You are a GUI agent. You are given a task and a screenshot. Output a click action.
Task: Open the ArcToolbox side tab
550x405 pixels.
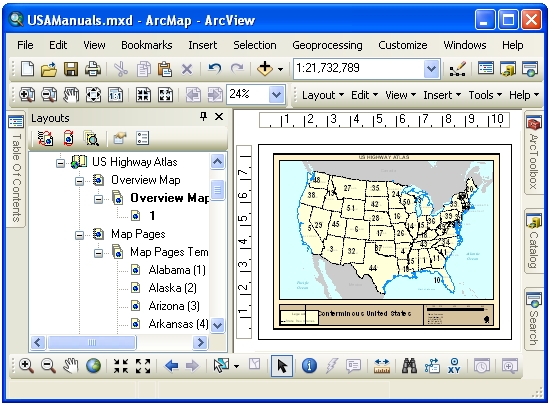pos(533,153)
